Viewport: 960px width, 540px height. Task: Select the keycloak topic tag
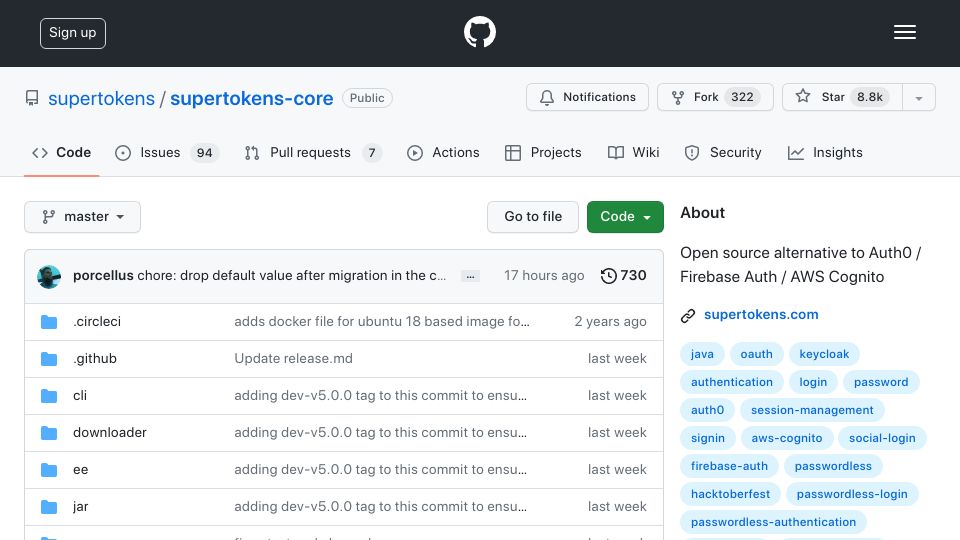click(x=824, y=354)
